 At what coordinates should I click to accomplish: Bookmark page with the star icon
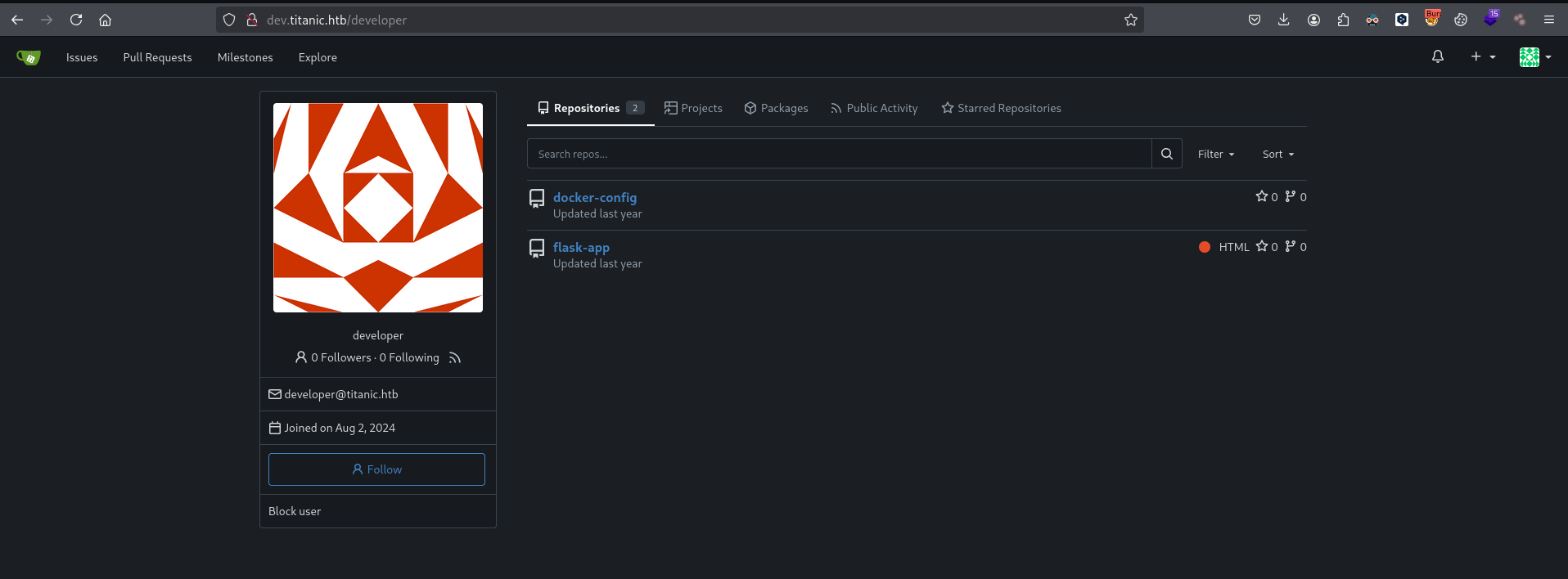tap(1130, 20)
